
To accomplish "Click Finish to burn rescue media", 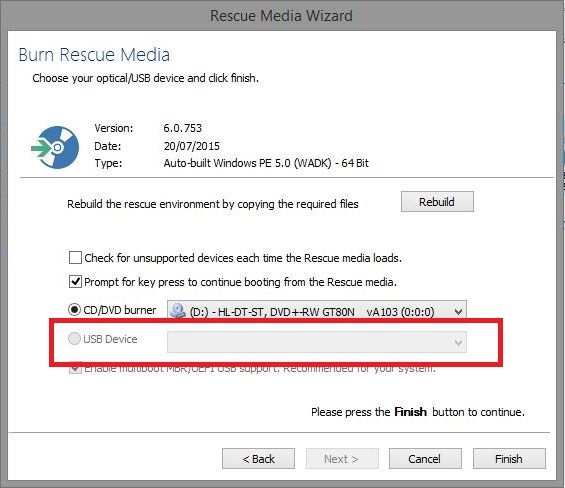I will pos(509,458).
